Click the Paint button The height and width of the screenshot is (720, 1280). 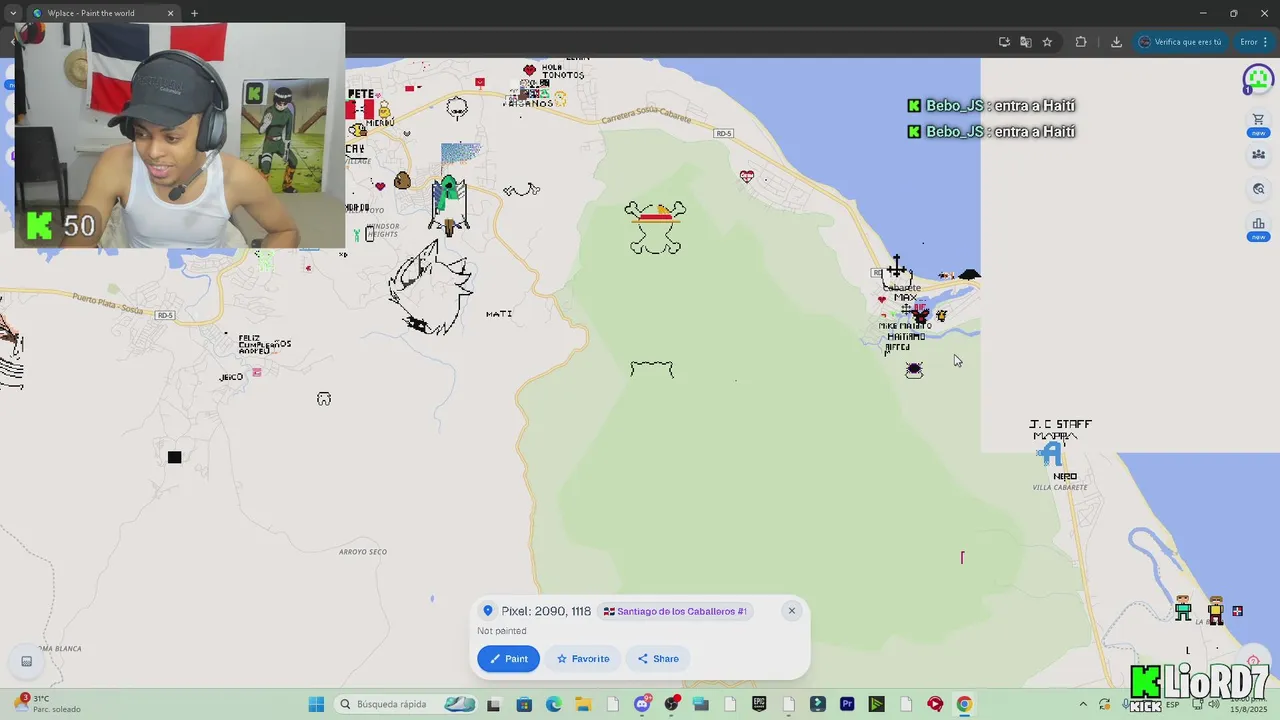pos(508,659)
